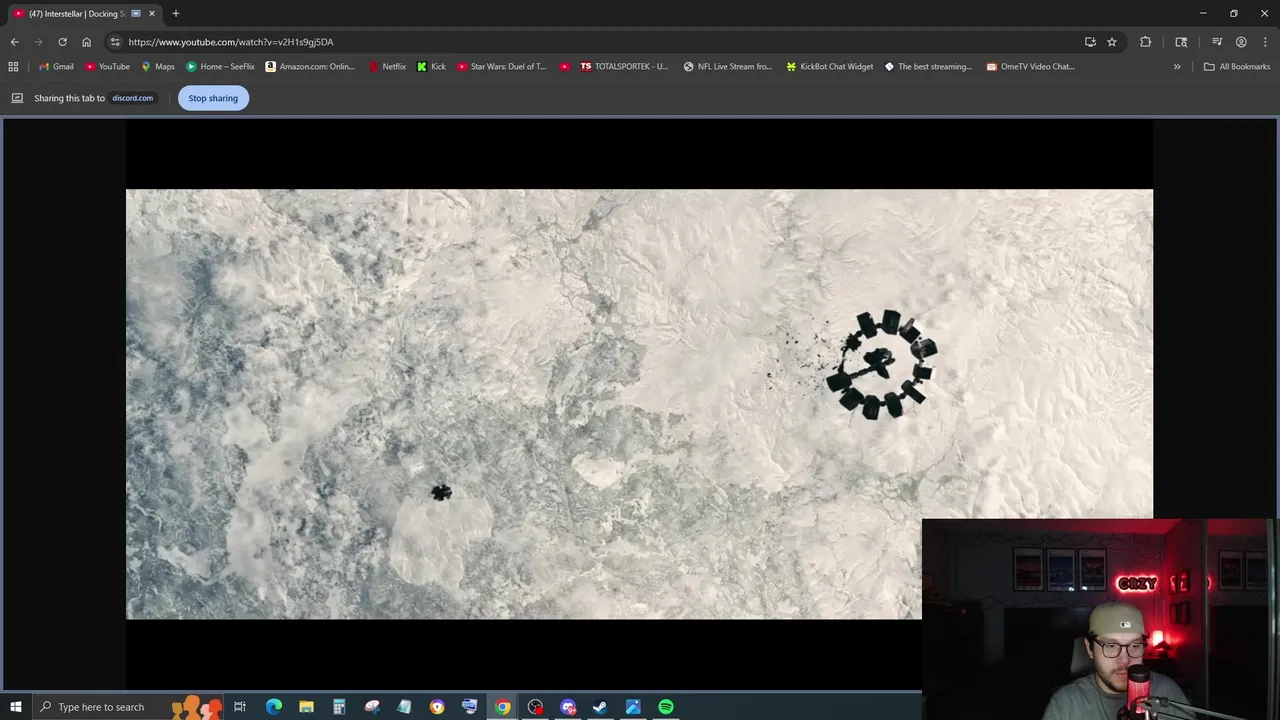The image size is (1280, 720).
Task: Open Calculator from the taskbar
Action: tap(339, 707)
